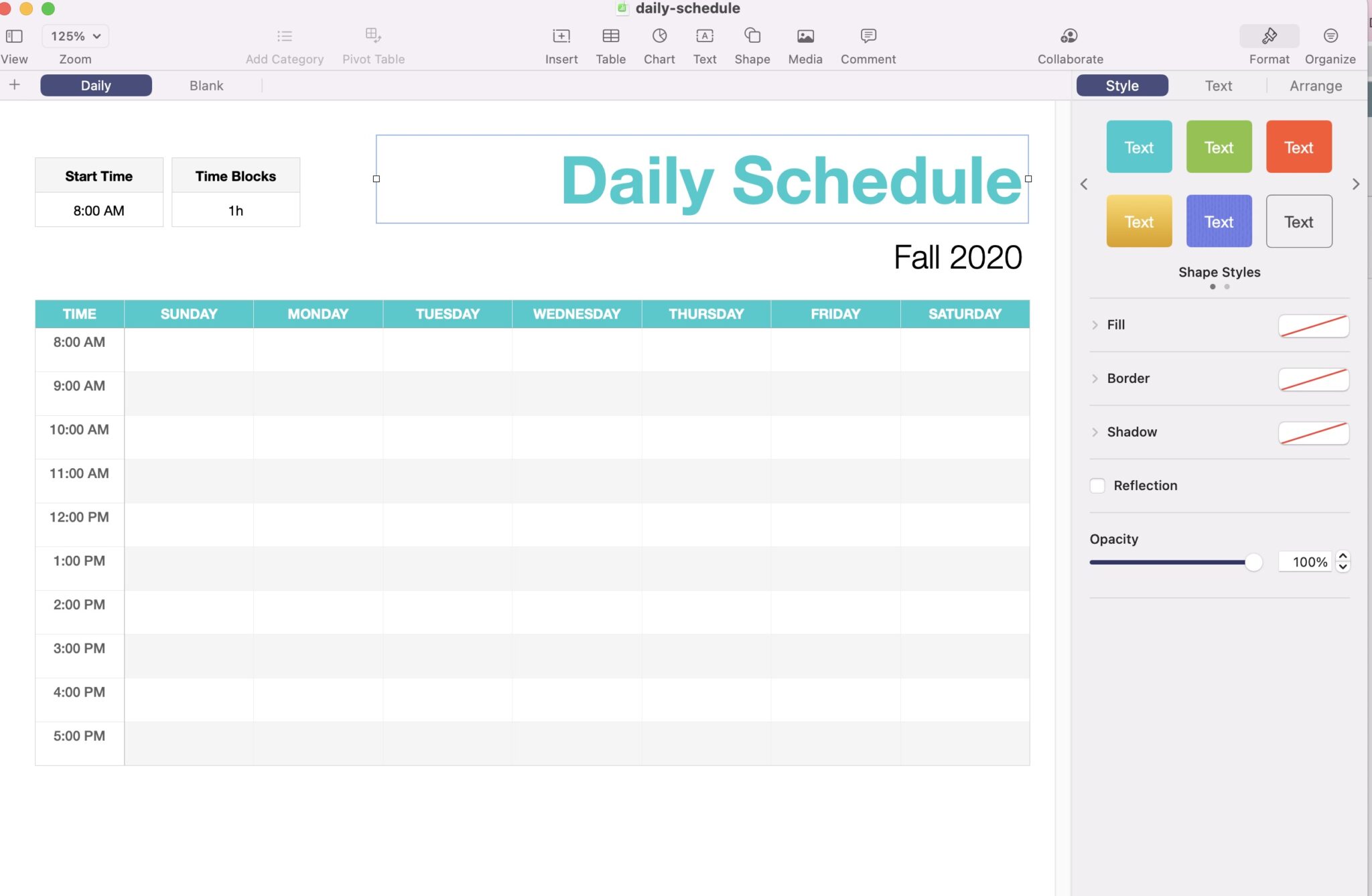Click the 9:00 AM time cell
Viewport: 1372px width, 896px height.
pyautogui.click(x=80, y=393)
